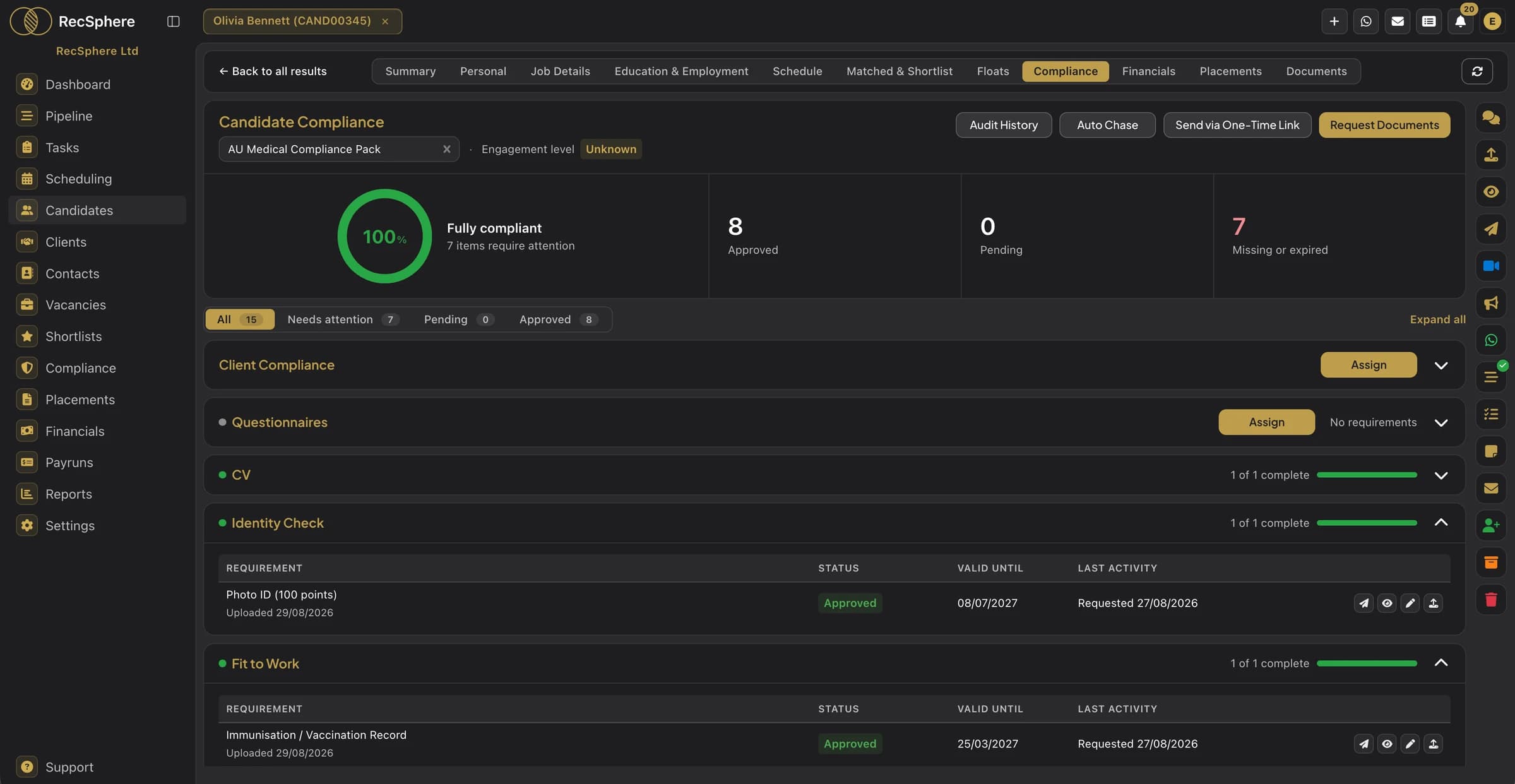
Task: Open chat bubbles icon in right rail
Action: point(1490,117)
